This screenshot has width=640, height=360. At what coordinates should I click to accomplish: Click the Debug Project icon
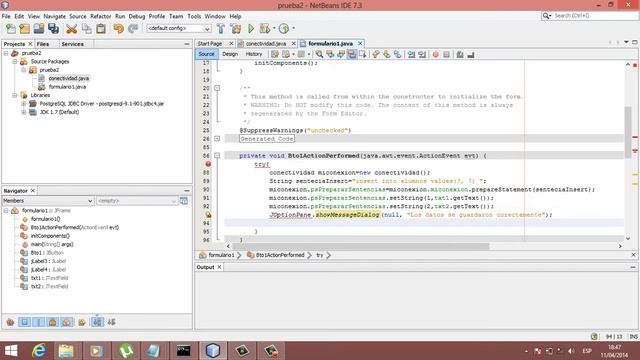point(265,29)
